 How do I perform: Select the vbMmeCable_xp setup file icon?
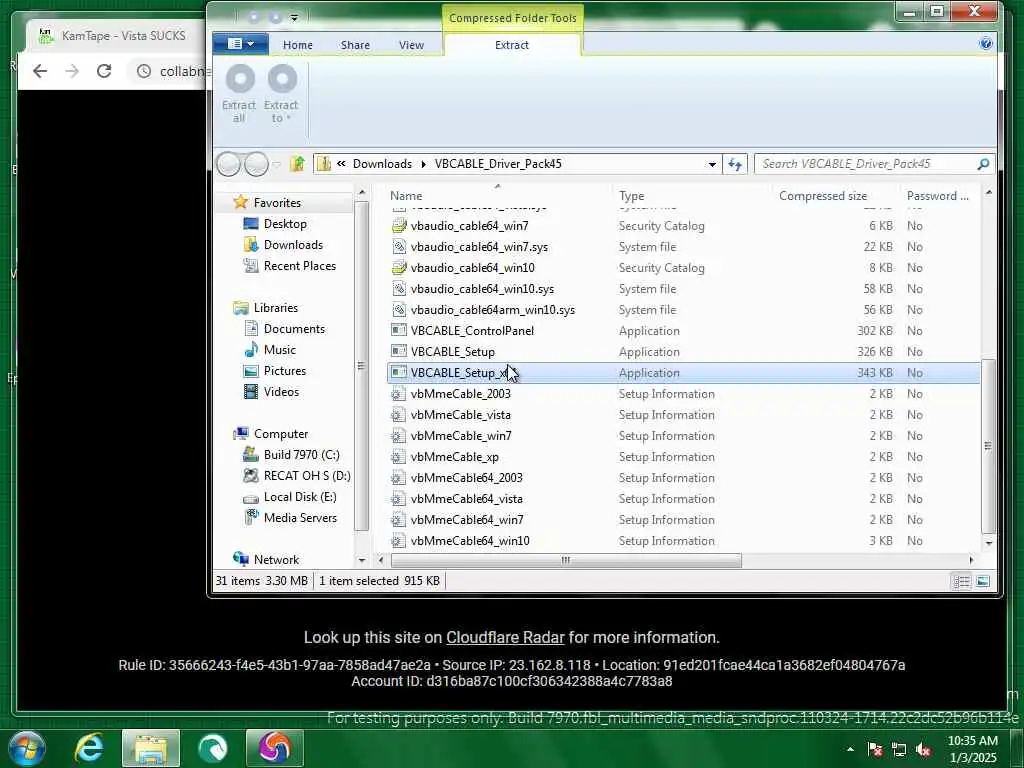tap(398, 456)
